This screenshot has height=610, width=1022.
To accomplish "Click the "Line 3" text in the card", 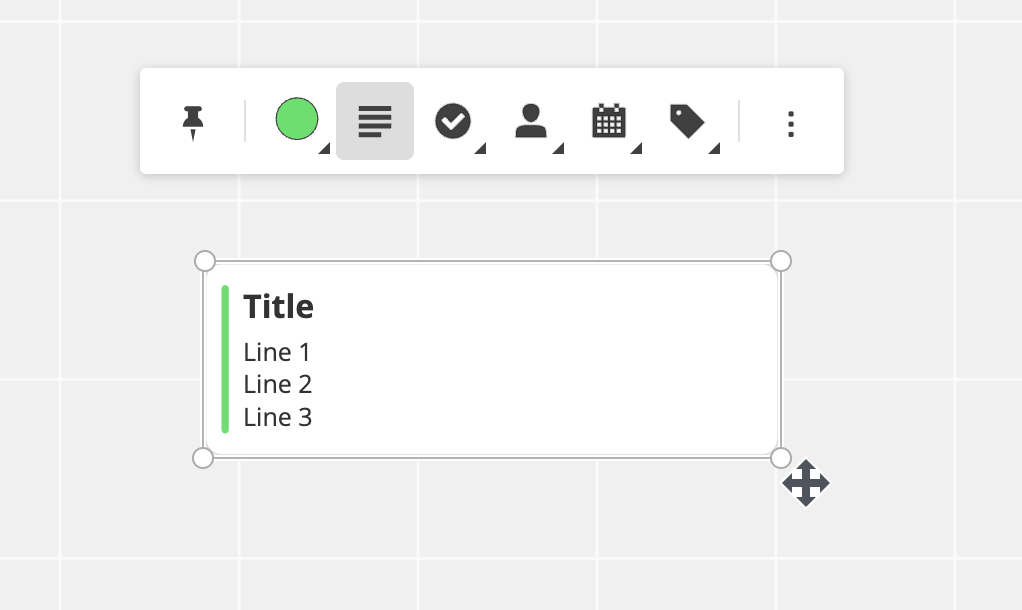I will (x=277, y=417).
